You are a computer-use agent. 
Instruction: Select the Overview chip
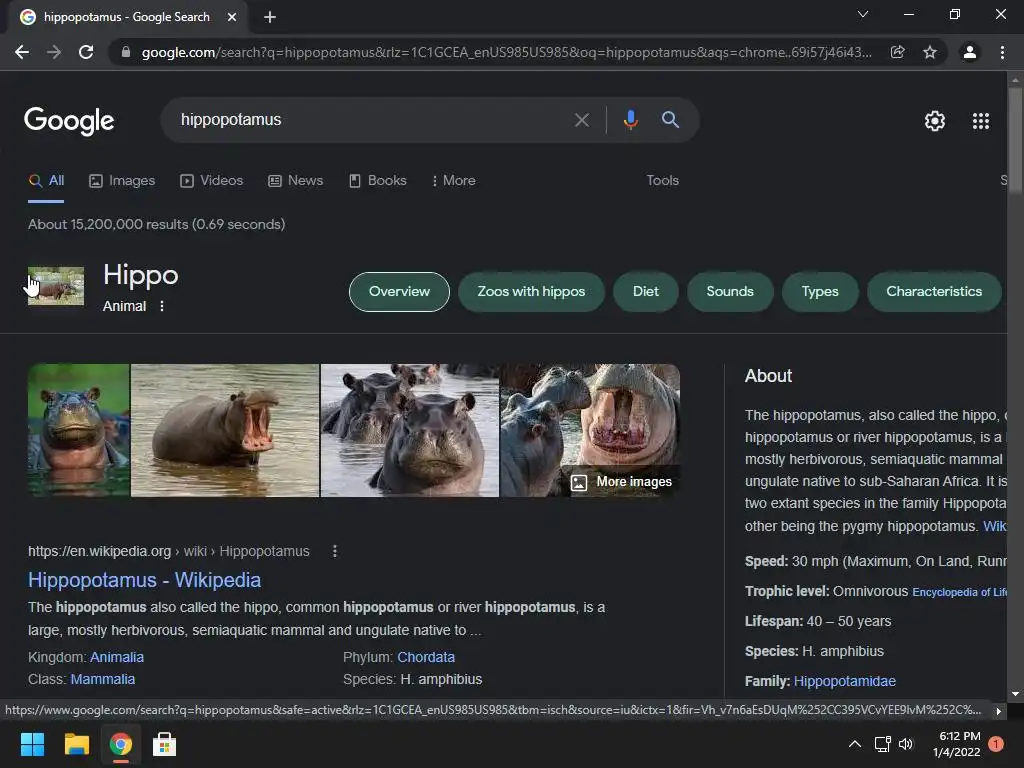[399, 292]
